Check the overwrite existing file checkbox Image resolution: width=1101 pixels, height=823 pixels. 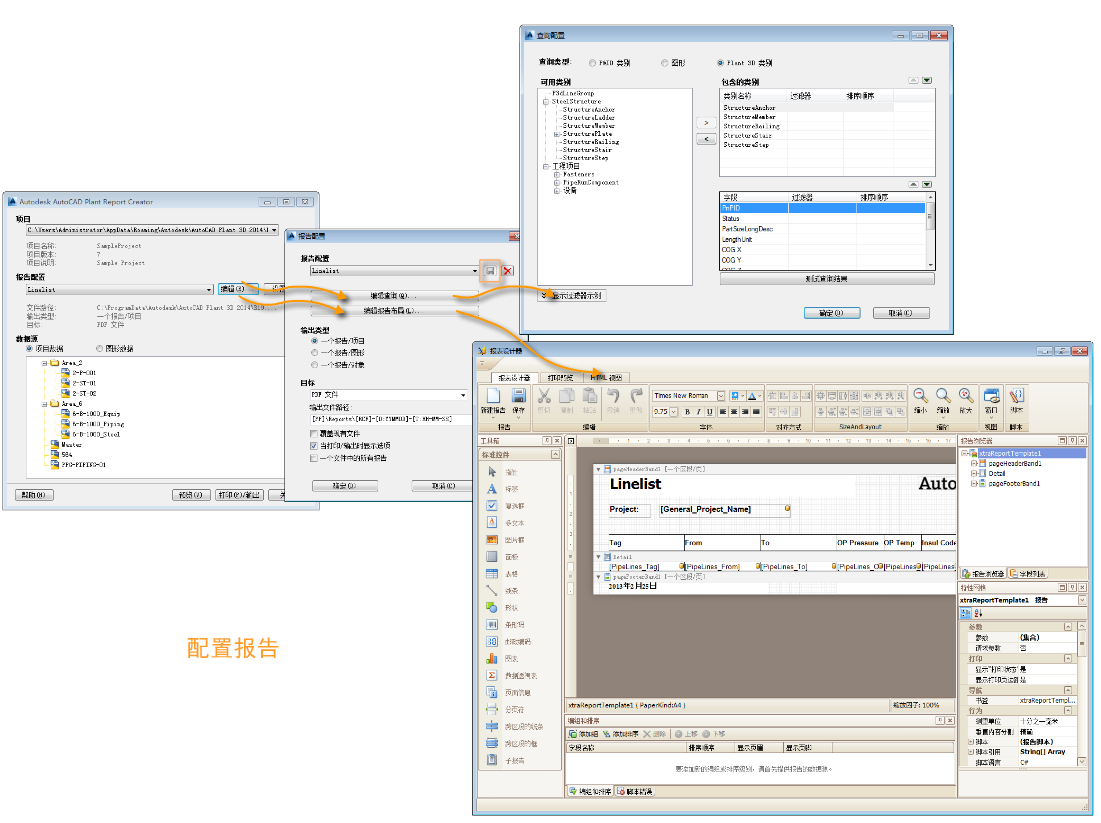(x=314, y=434)
